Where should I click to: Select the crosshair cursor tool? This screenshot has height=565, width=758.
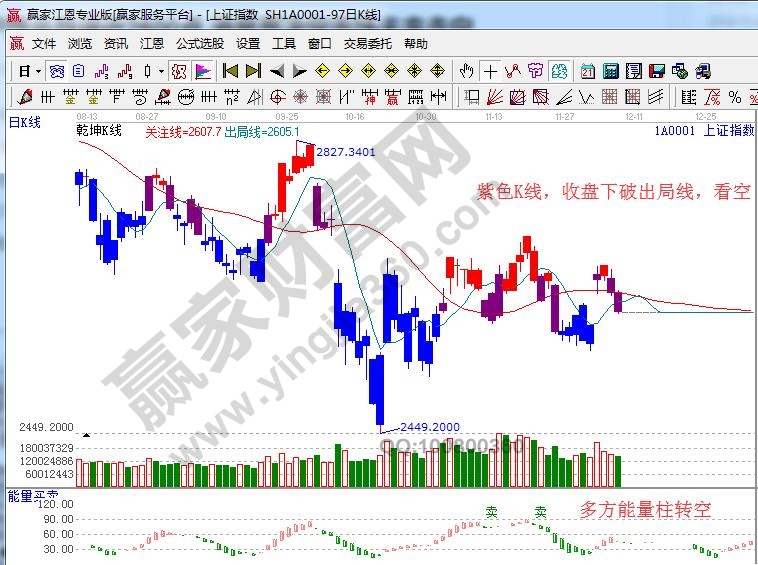[490, 71]
